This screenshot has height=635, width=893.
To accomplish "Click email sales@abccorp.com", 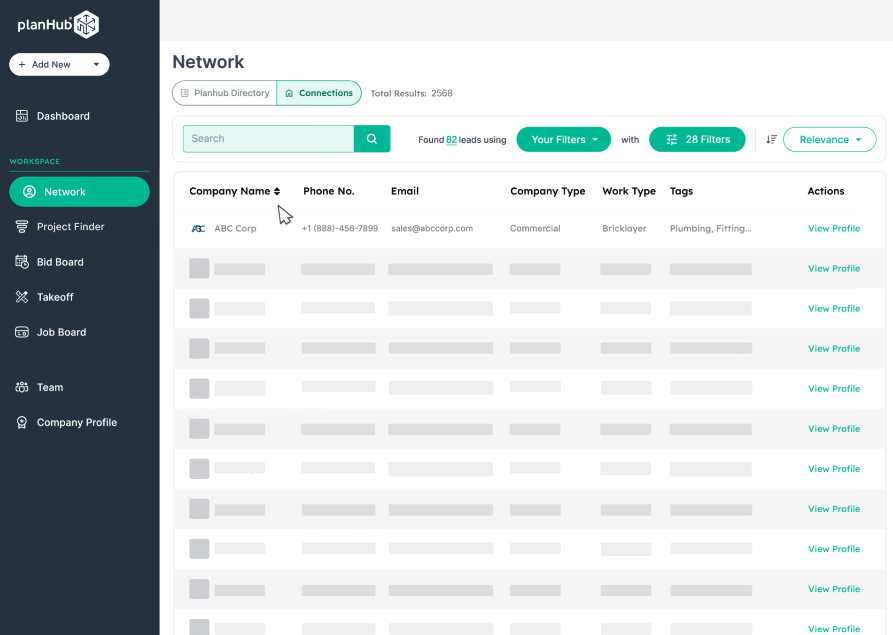I will (432, 228).
